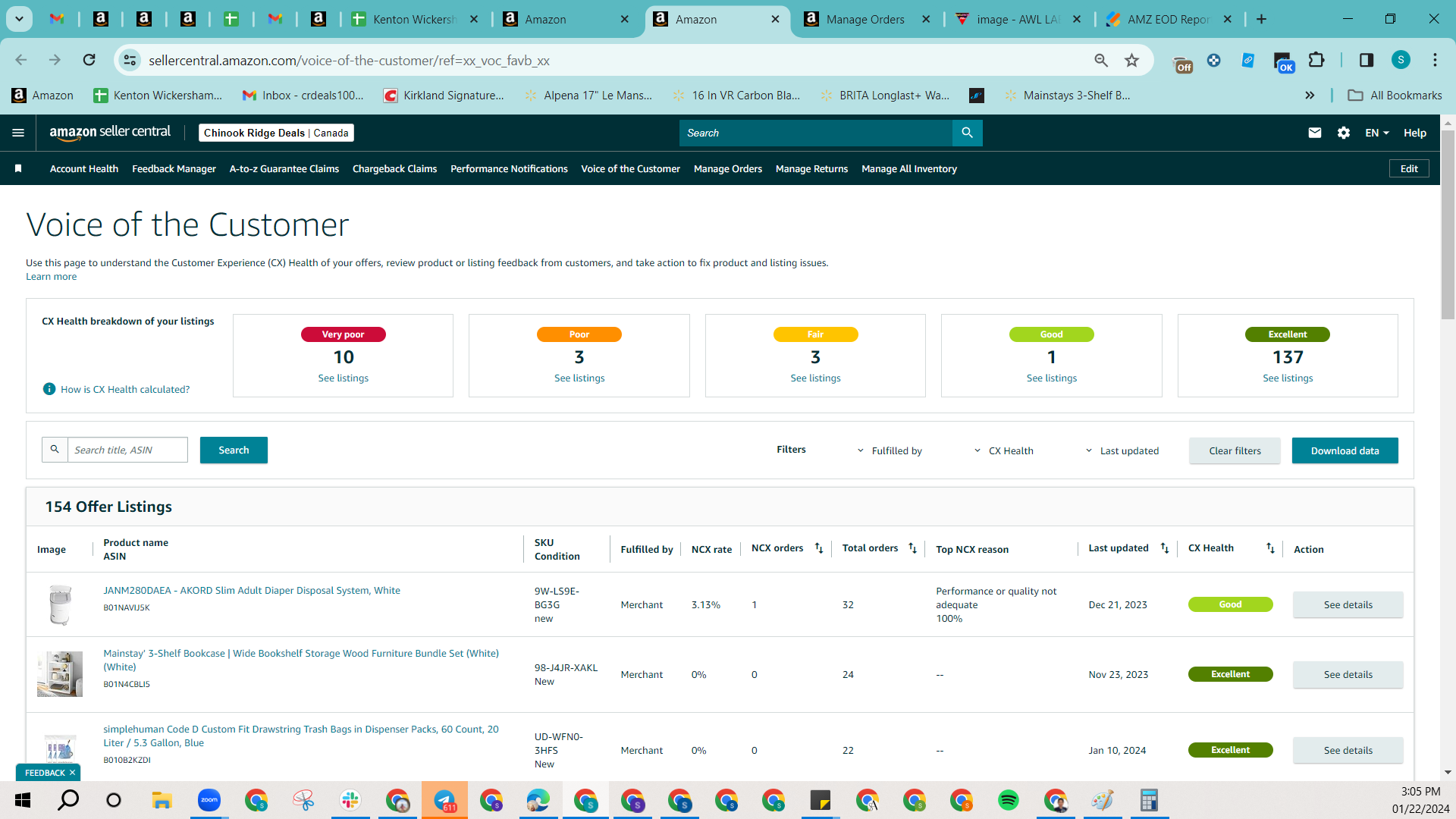Click the AKORD diaper disposal product thumbnail

[x=60, y=604]
